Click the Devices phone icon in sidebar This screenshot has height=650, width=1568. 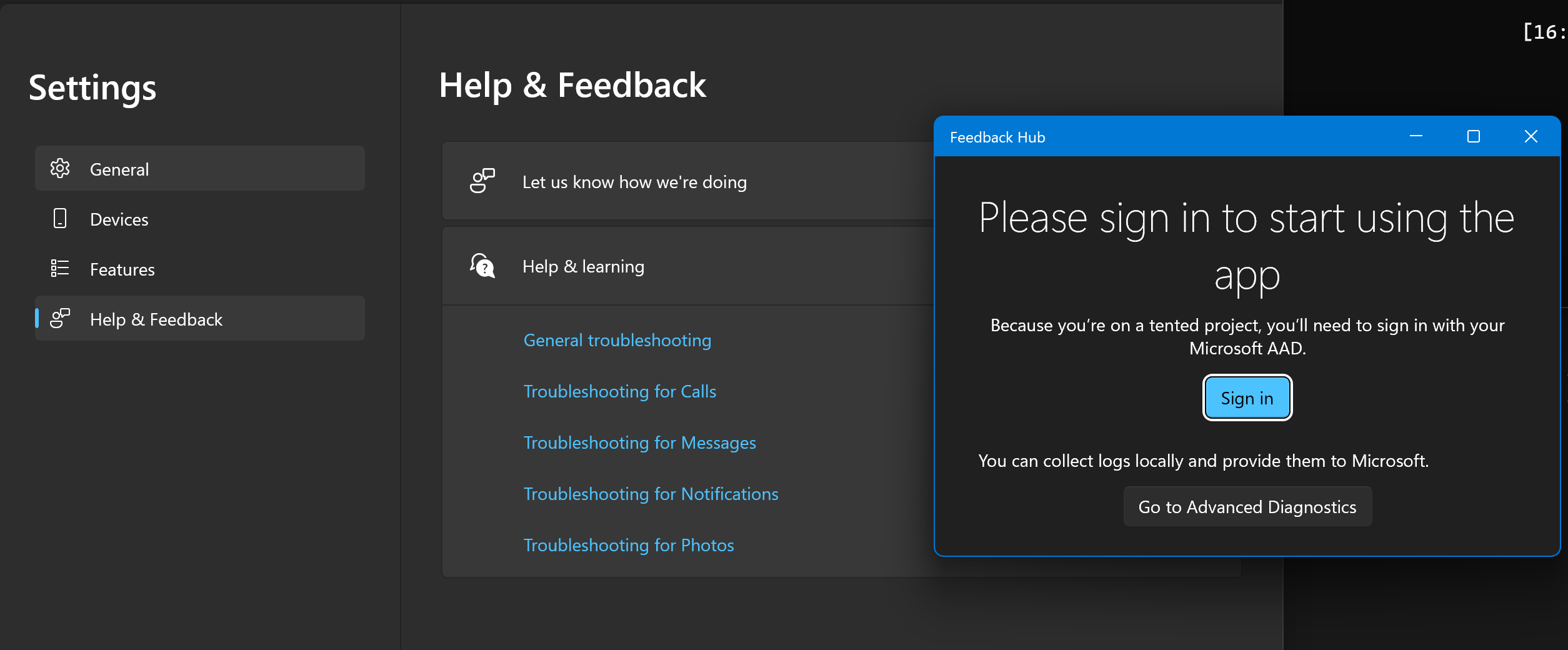click(60, 219)
